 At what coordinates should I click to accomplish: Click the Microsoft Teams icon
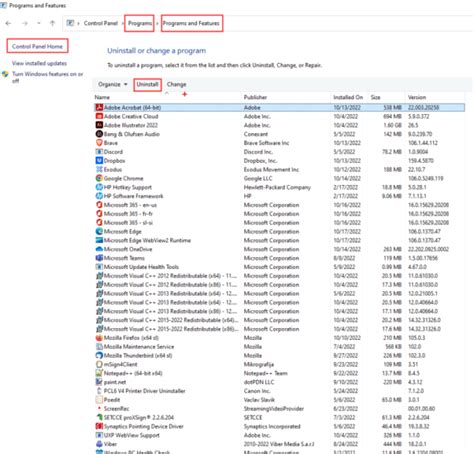(99, 258)
